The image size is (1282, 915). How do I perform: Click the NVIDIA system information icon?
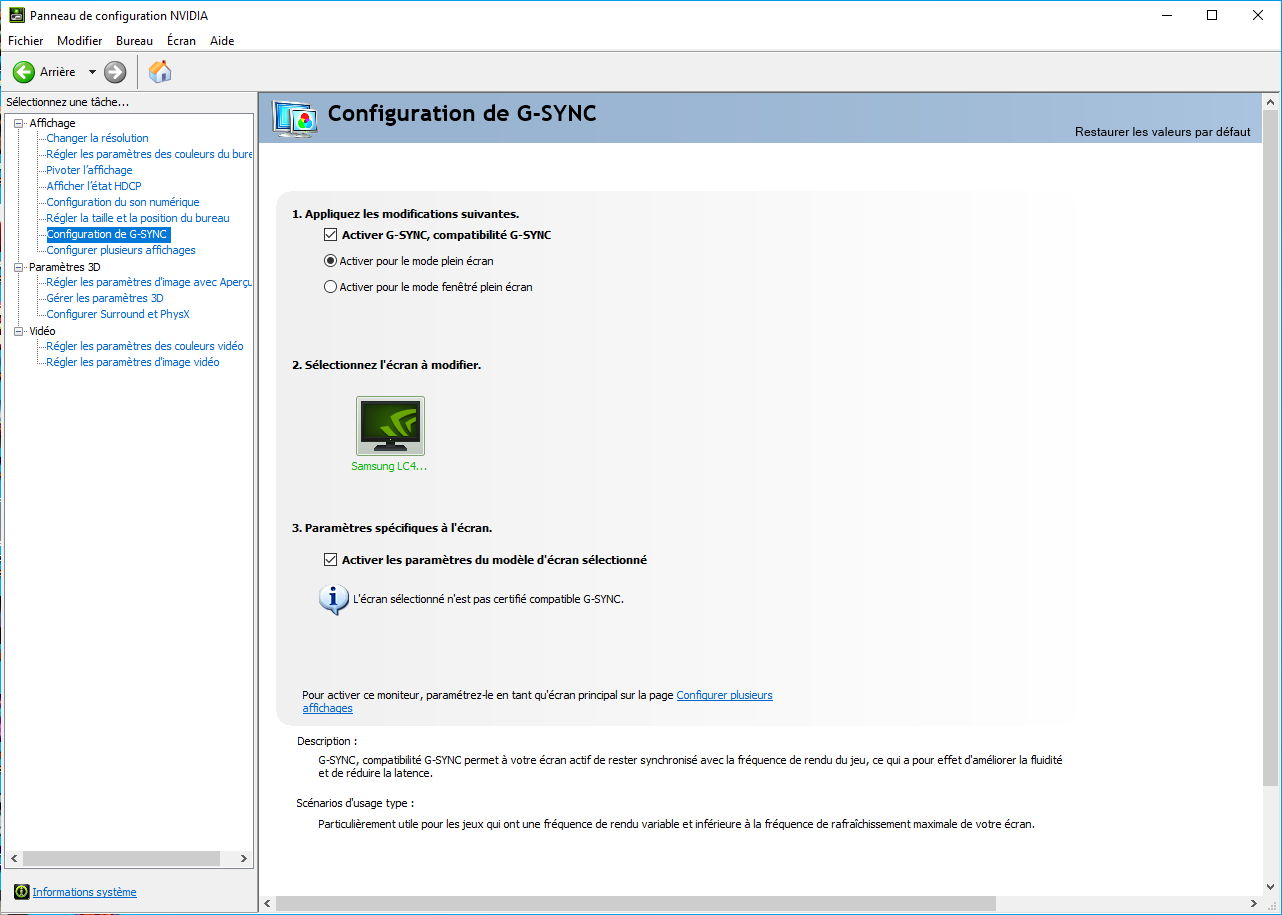(21, 892)
